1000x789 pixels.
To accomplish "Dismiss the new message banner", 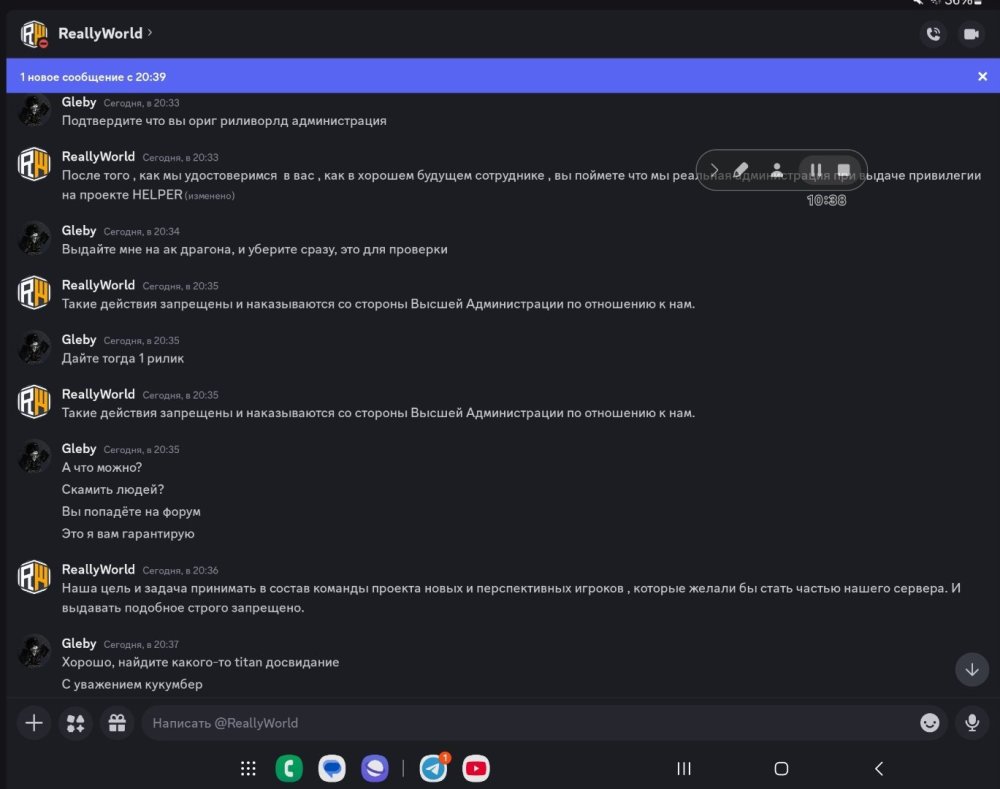I will [x=982, y=77].
